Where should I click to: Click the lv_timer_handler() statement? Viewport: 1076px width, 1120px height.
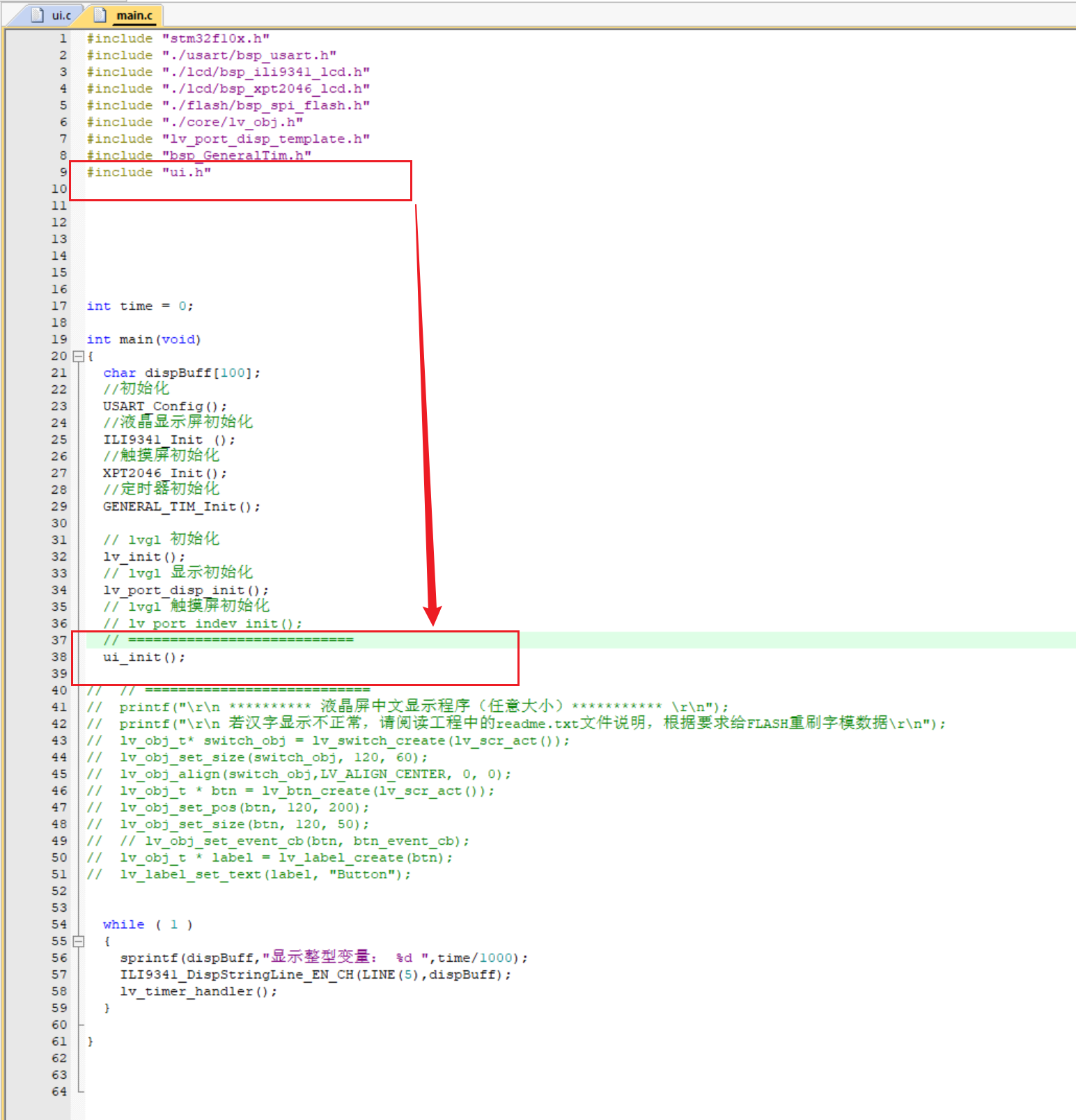pyautogui.click(x=198, y=991)
